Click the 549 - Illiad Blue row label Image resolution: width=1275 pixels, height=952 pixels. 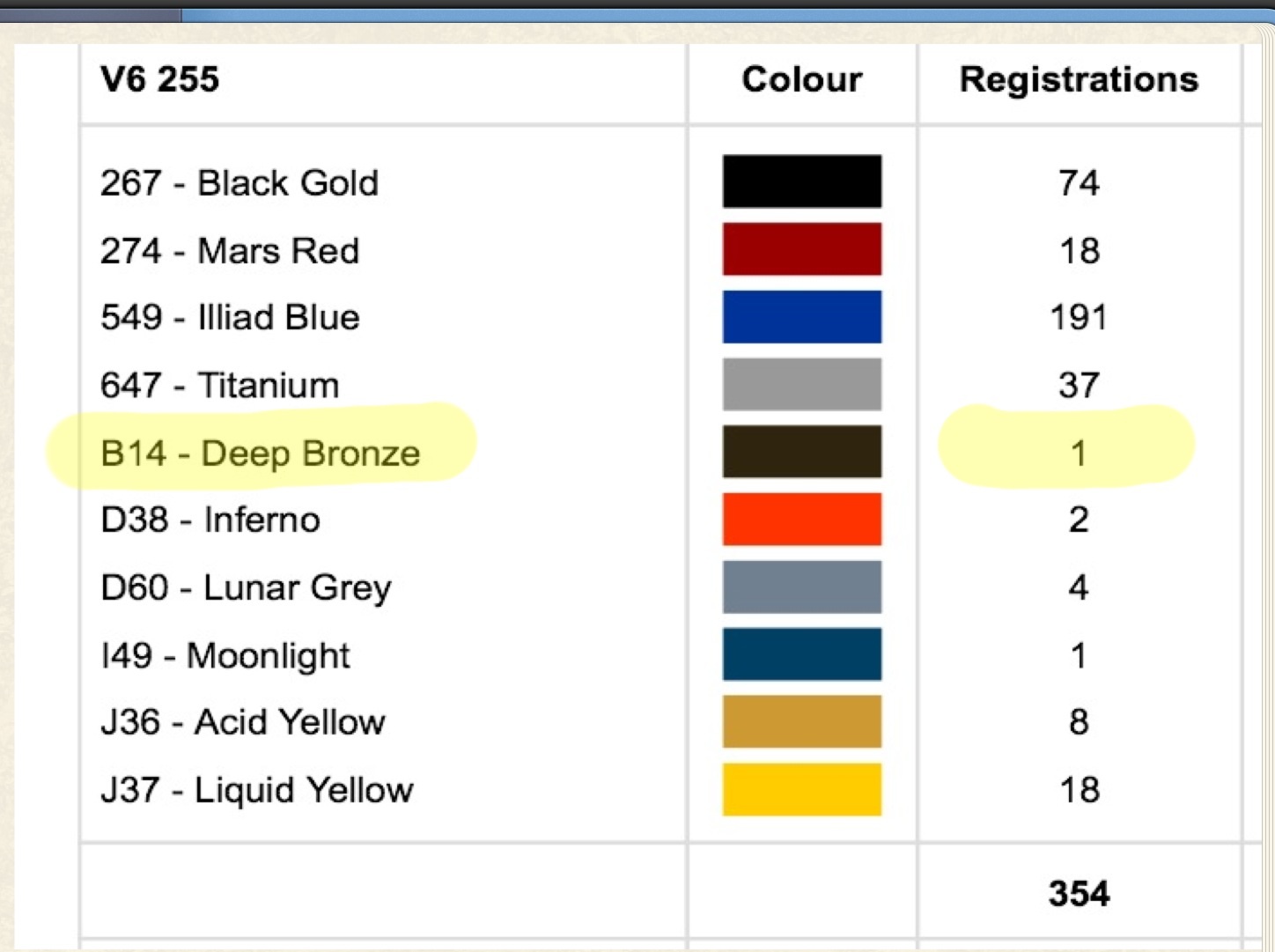tap(230, 317)
